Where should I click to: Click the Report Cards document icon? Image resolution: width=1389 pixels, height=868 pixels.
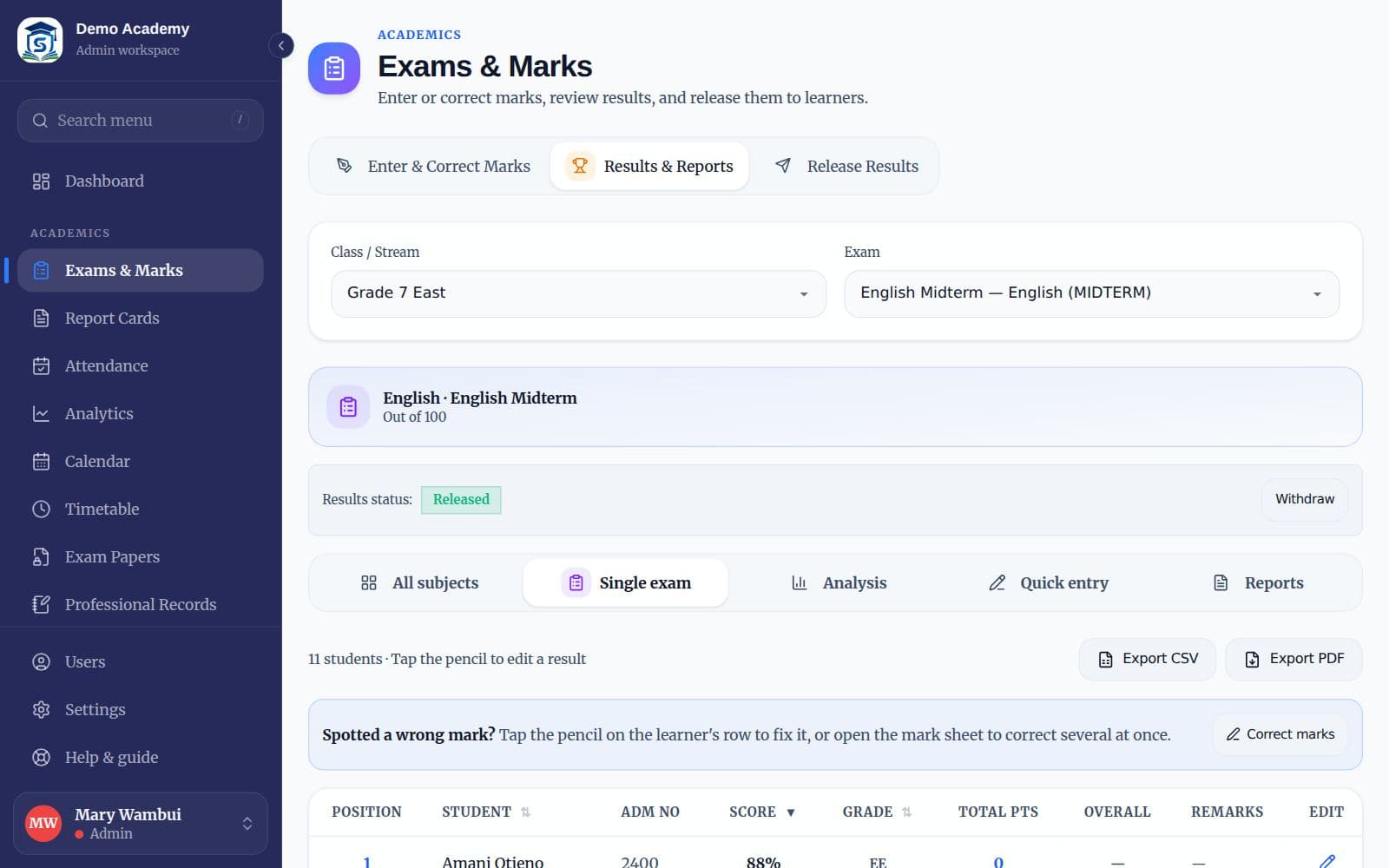(x=41, y=319)
